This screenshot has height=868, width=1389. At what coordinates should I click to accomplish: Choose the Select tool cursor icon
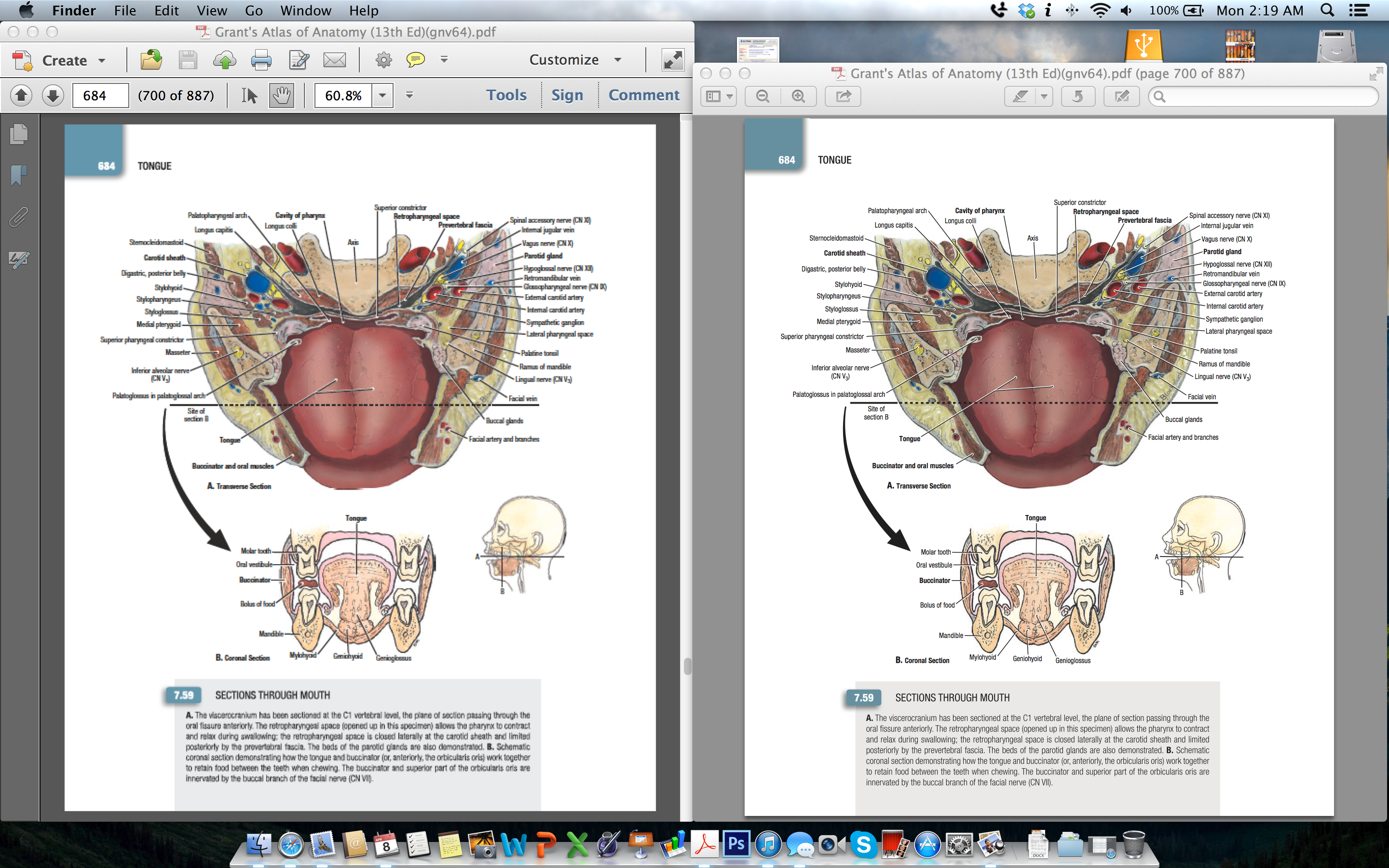point(249,95)
